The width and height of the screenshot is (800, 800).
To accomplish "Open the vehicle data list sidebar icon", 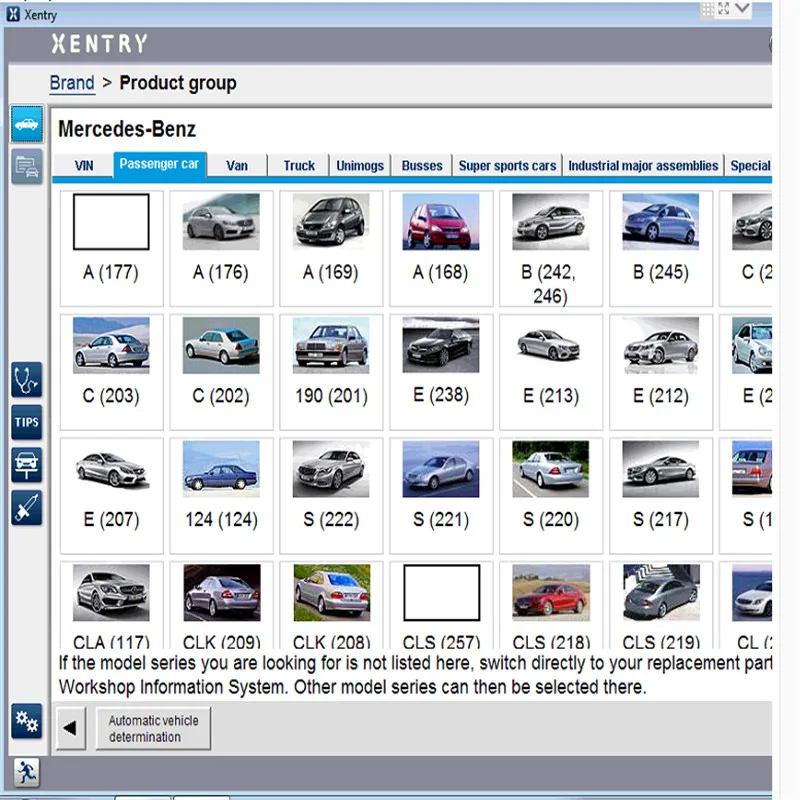I will pos(27,167).
